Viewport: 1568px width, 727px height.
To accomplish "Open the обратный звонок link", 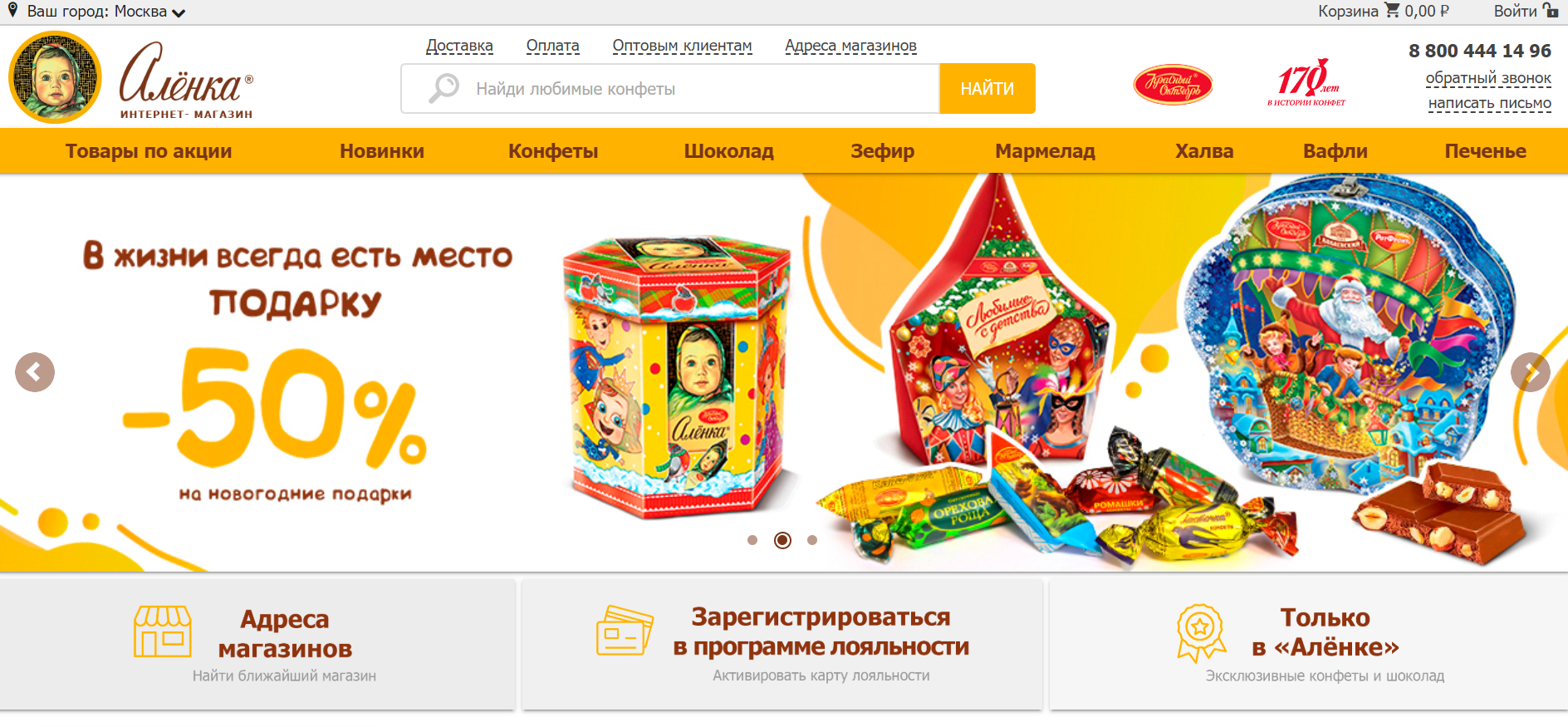I will pyautogui.click(x=1488, y=78).
